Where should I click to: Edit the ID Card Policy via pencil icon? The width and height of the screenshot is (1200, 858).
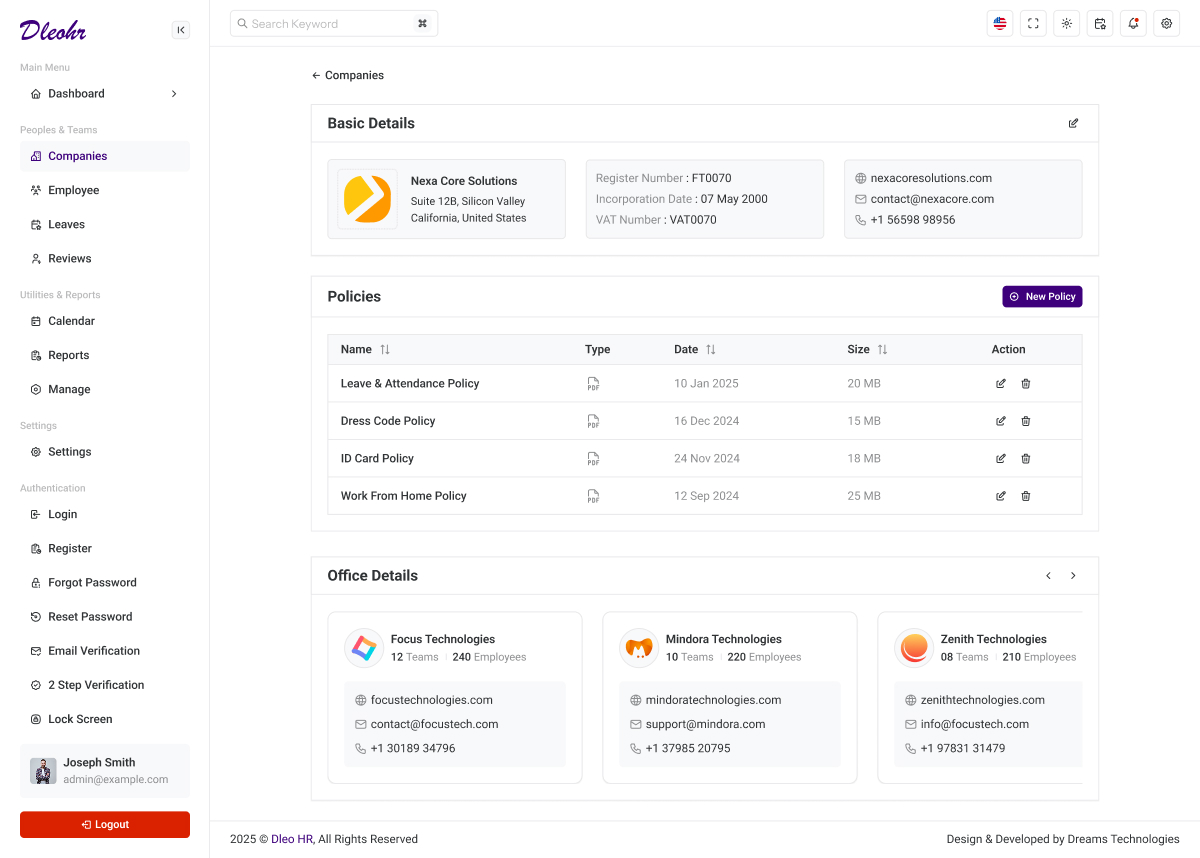pos(1000,458)
